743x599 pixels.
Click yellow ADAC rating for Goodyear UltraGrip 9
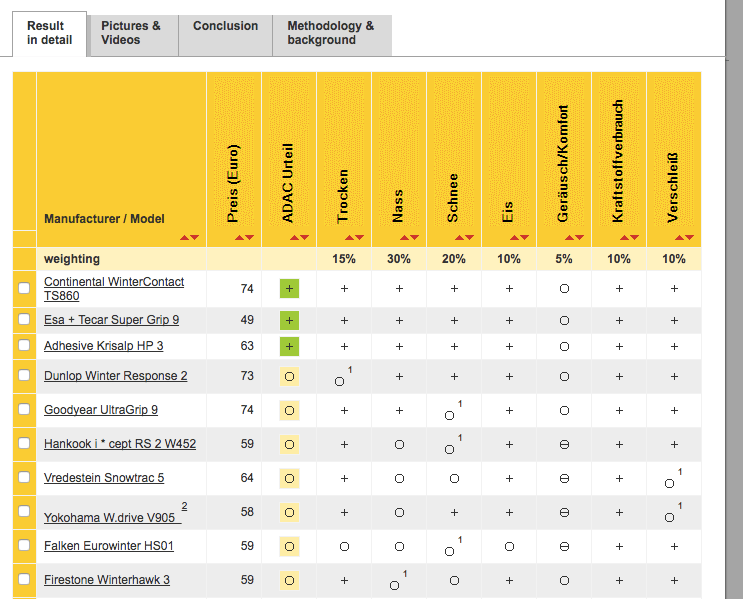click(290, 410)
